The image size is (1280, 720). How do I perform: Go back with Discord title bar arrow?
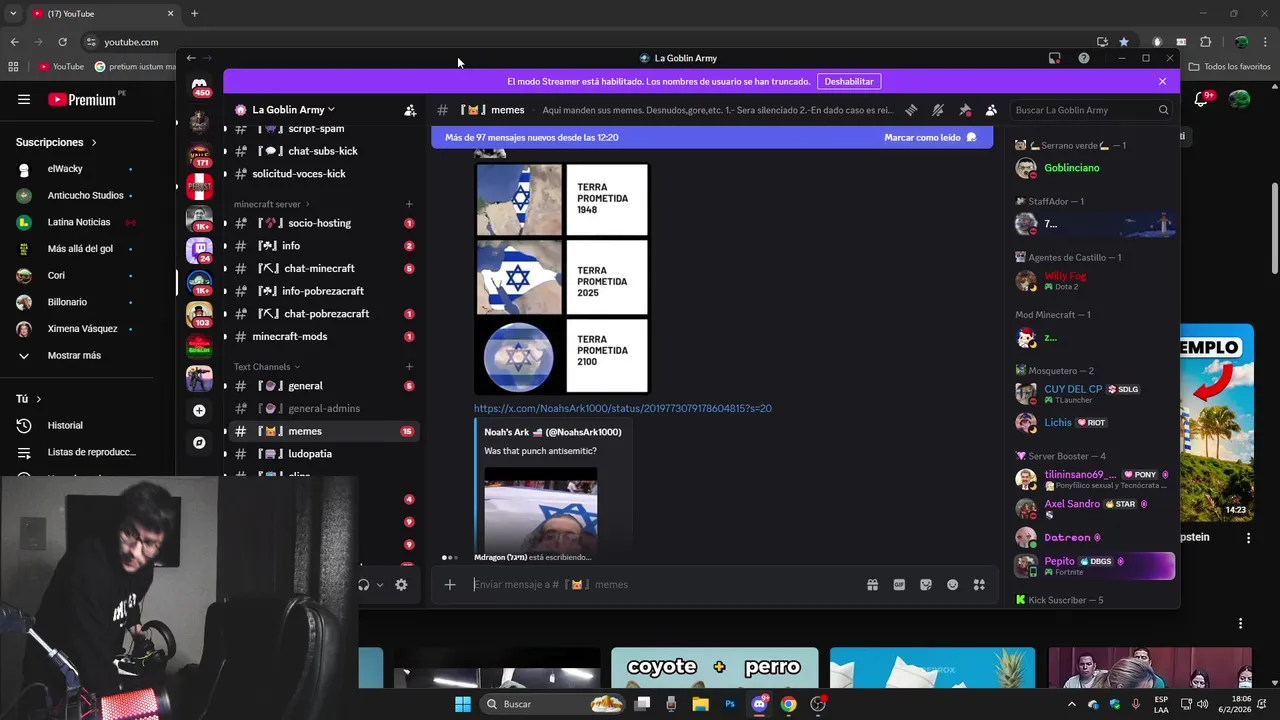tap(191, 58)
